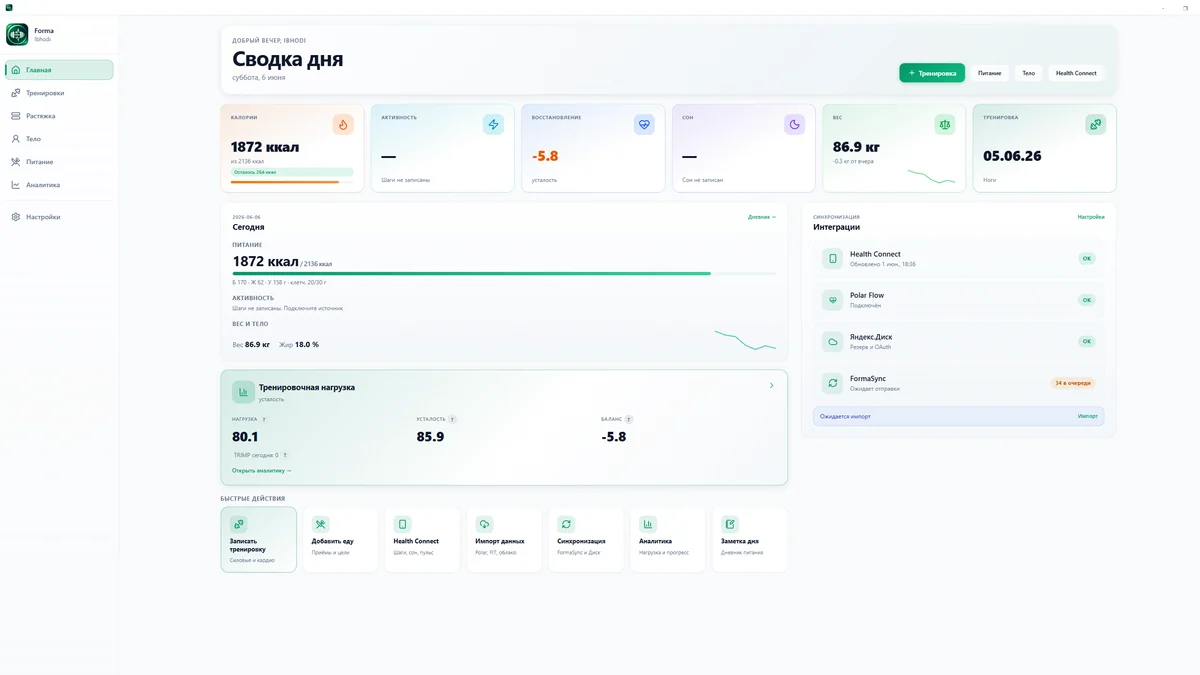
Task: Click the Health Connect quick action phone icon
Action: click(402, 524)
